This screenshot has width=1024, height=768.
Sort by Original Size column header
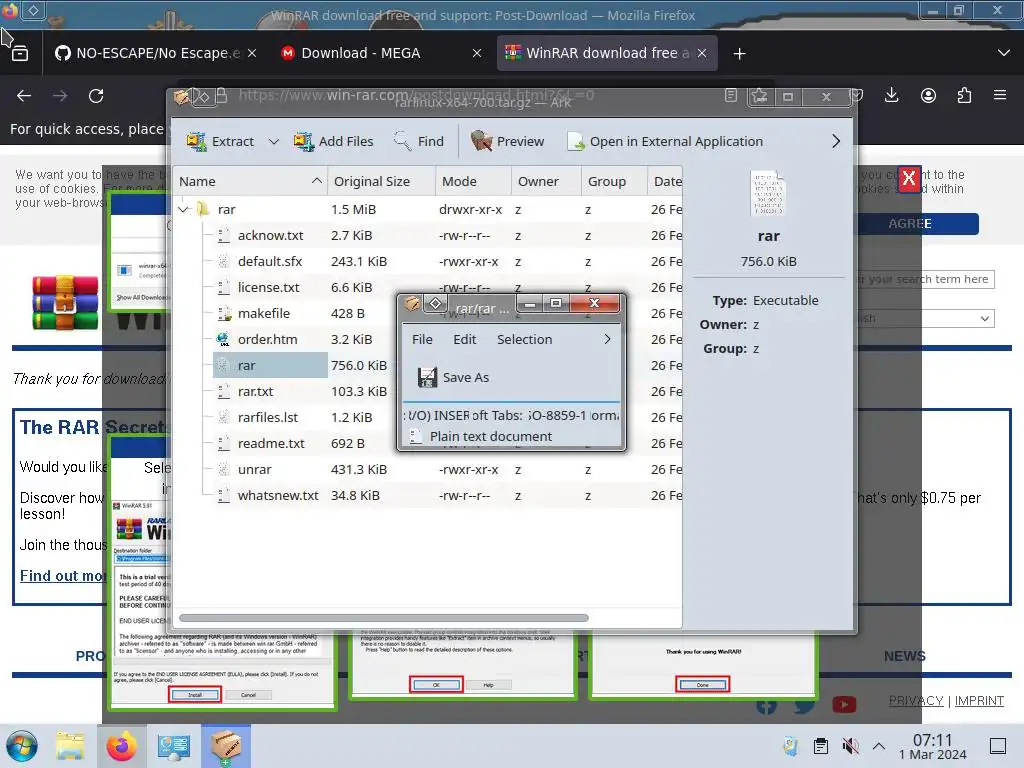[381, 181]
